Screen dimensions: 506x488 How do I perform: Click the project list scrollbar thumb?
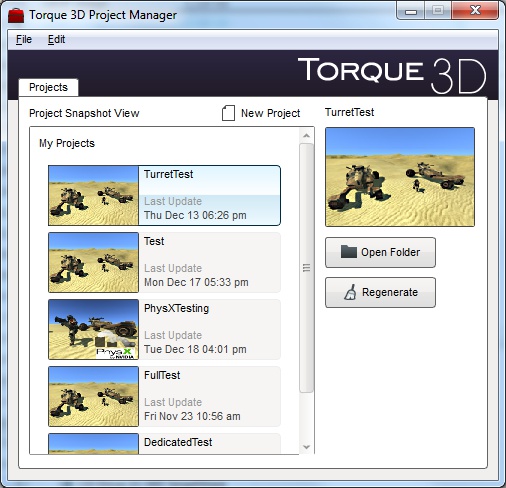(x=306, y=268)
